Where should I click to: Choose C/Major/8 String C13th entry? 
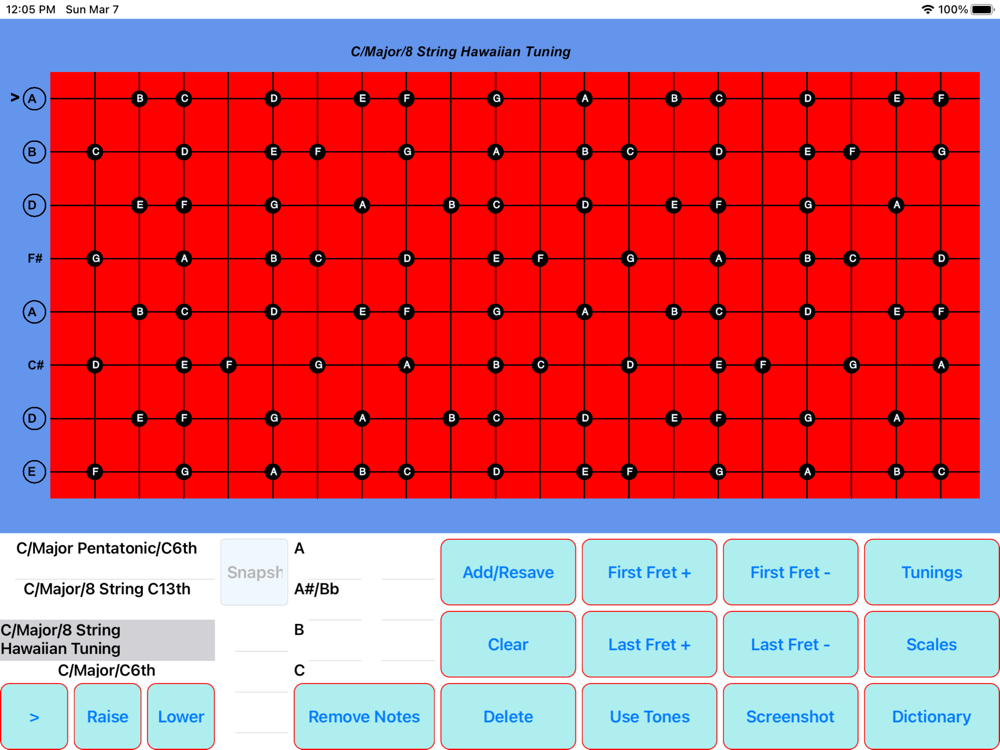107,589
